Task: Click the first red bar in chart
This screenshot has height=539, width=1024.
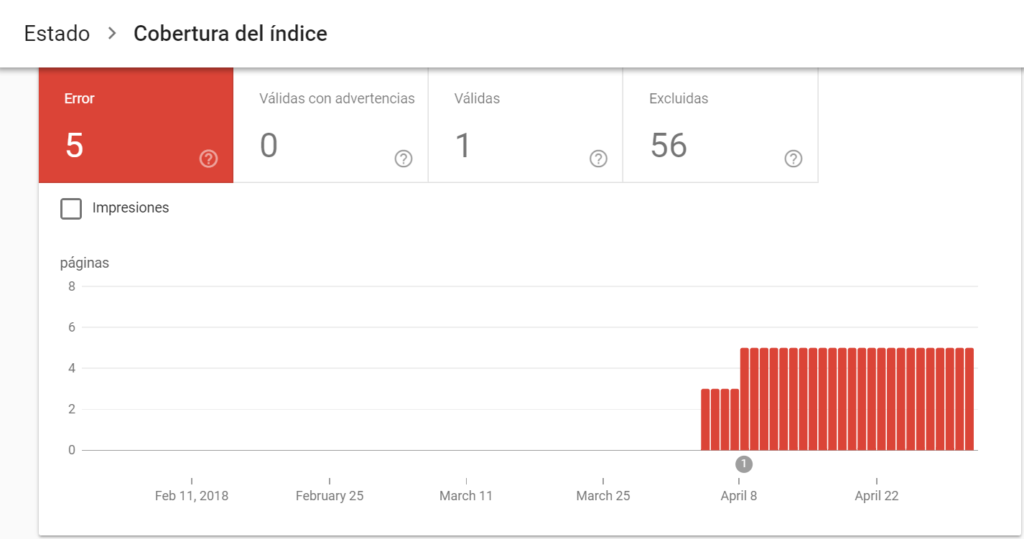Action: click(705, 420)
